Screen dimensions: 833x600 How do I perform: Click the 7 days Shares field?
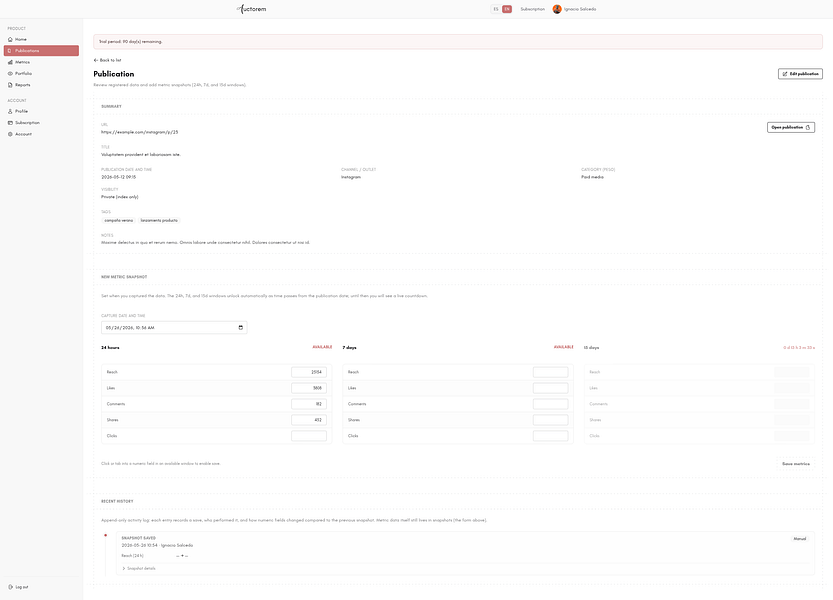point(550,420)
